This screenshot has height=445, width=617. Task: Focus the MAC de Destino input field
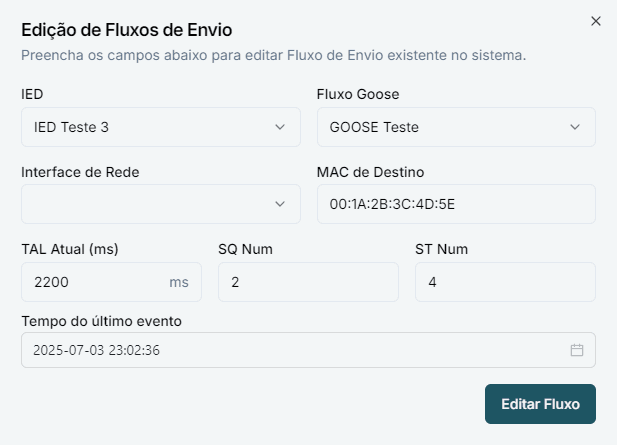coord(456,204)
